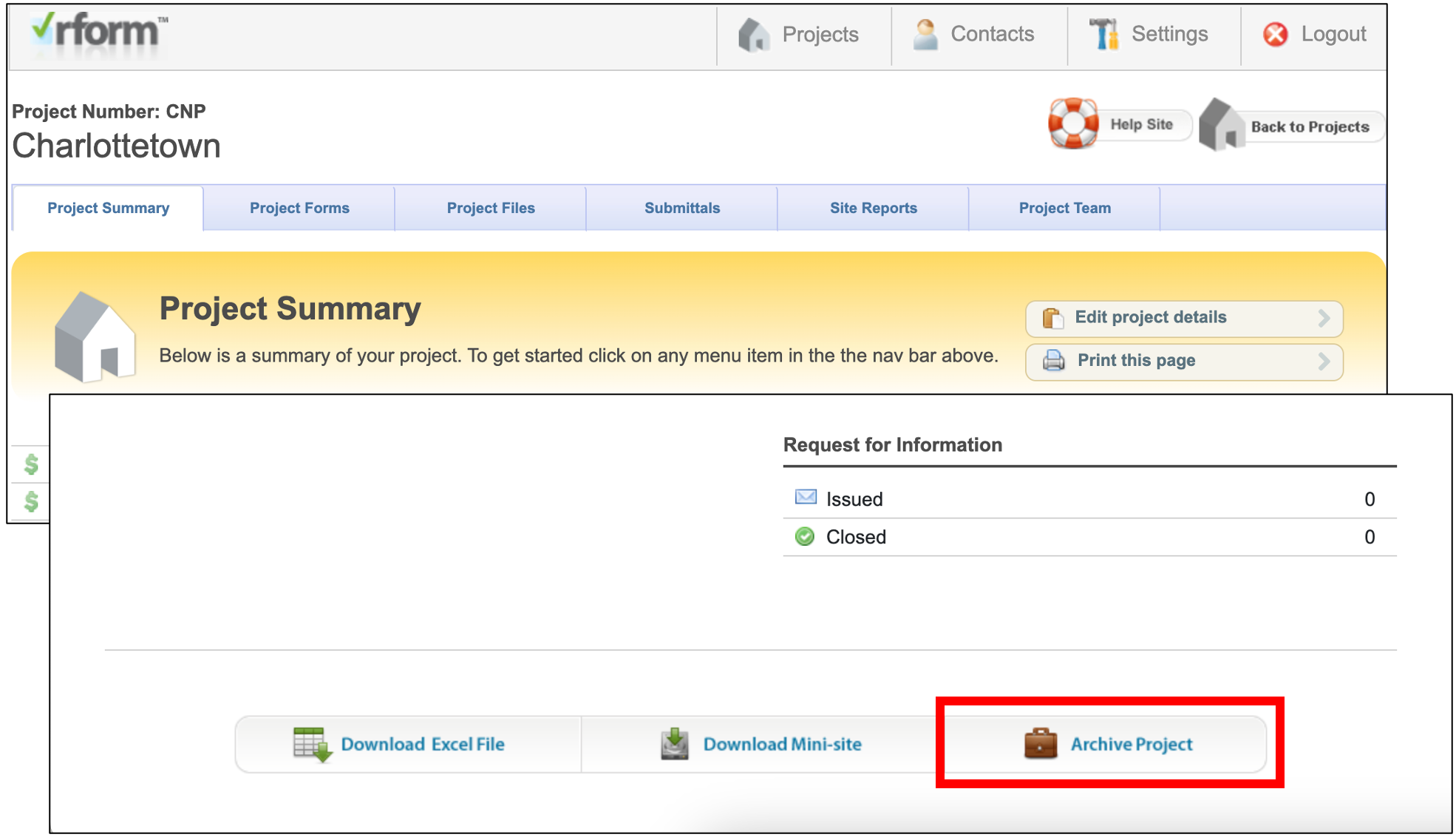Click the Download Excel File link
Image resolution: width=1456 pixels, height=840 pixels.
pyautogui.click(x=422, y=744)
